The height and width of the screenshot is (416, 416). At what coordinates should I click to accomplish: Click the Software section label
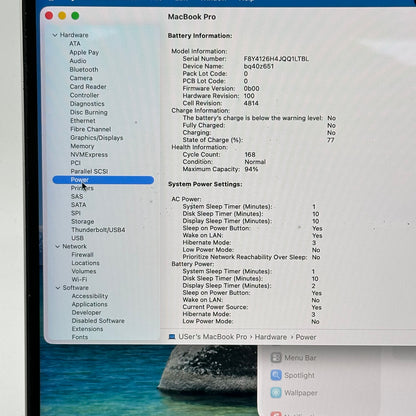(x=76, y=288)
